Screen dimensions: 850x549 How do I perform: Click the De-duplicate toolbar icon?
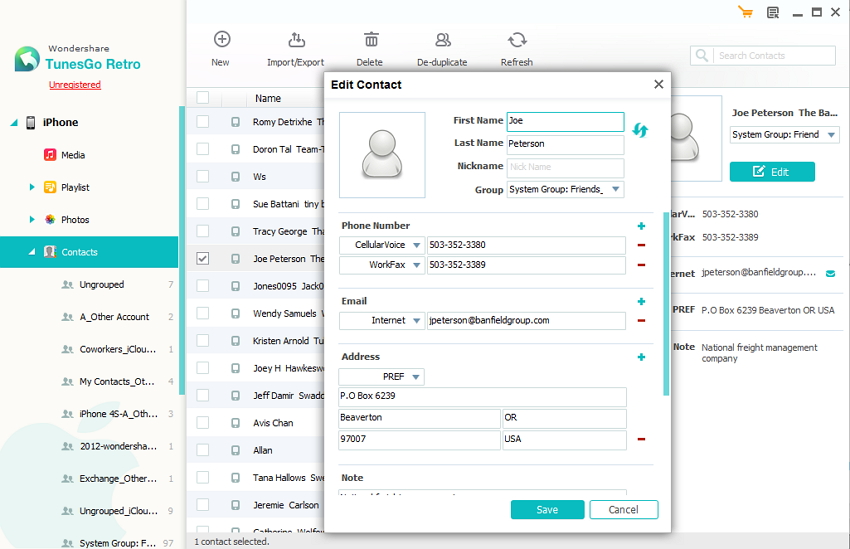pyautogui.click(x=442, y=40)
